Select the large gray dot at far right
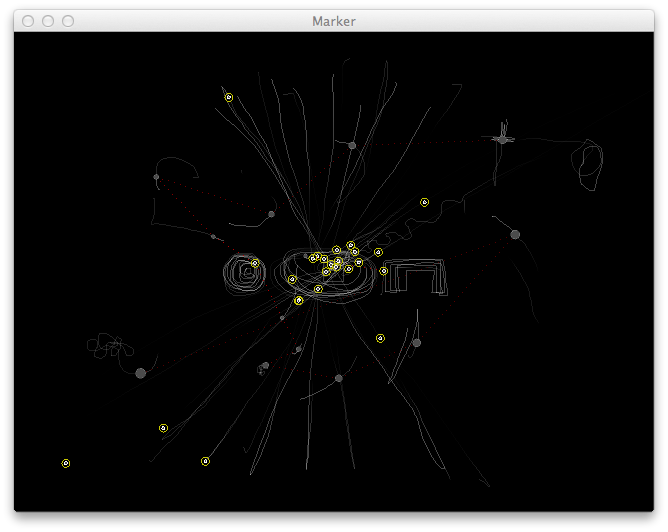668x532 pixels. point(515,234)
